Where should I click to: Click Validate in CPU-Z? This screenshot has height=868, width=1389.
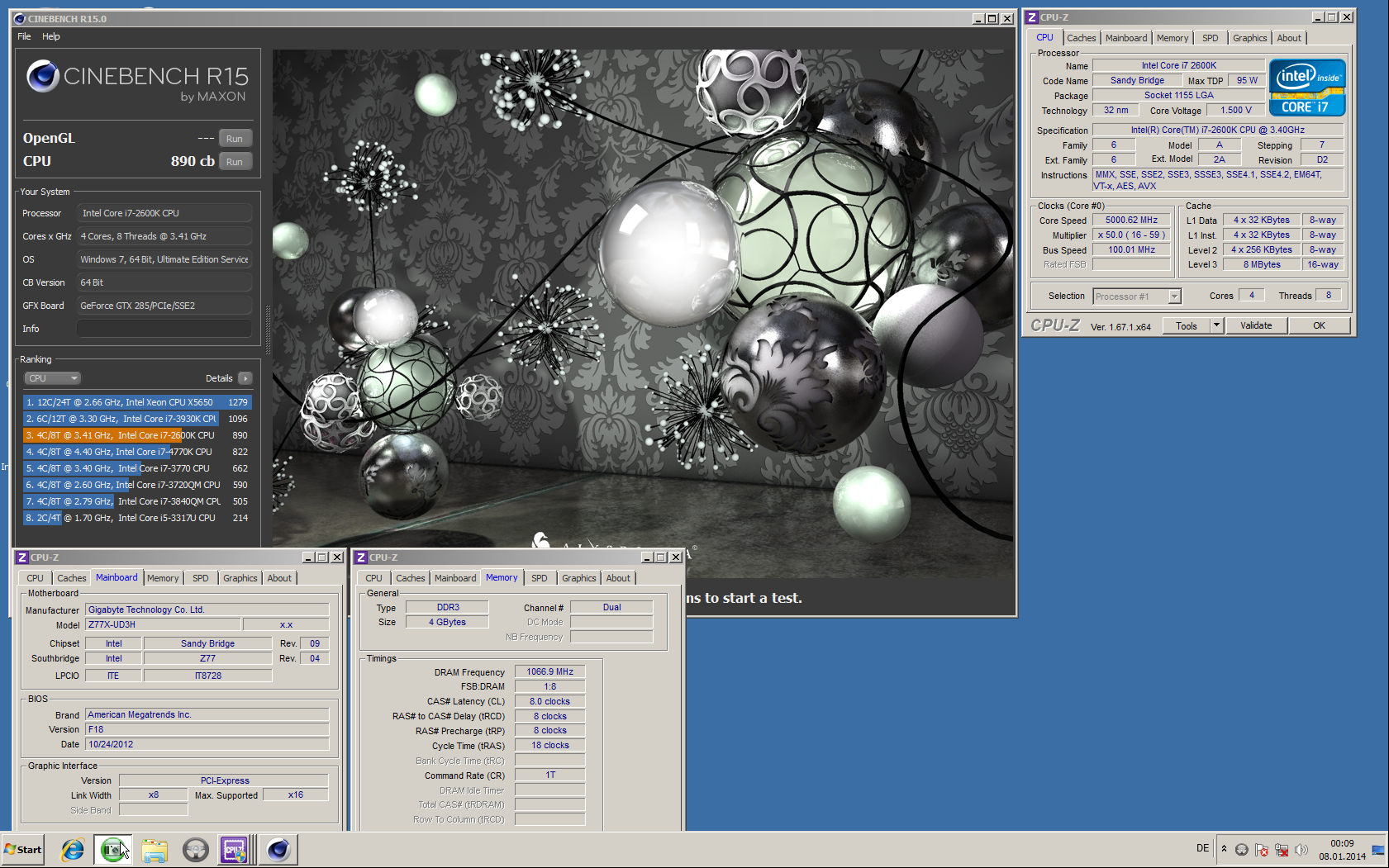pyautogui.click(x=1256, y=326)
